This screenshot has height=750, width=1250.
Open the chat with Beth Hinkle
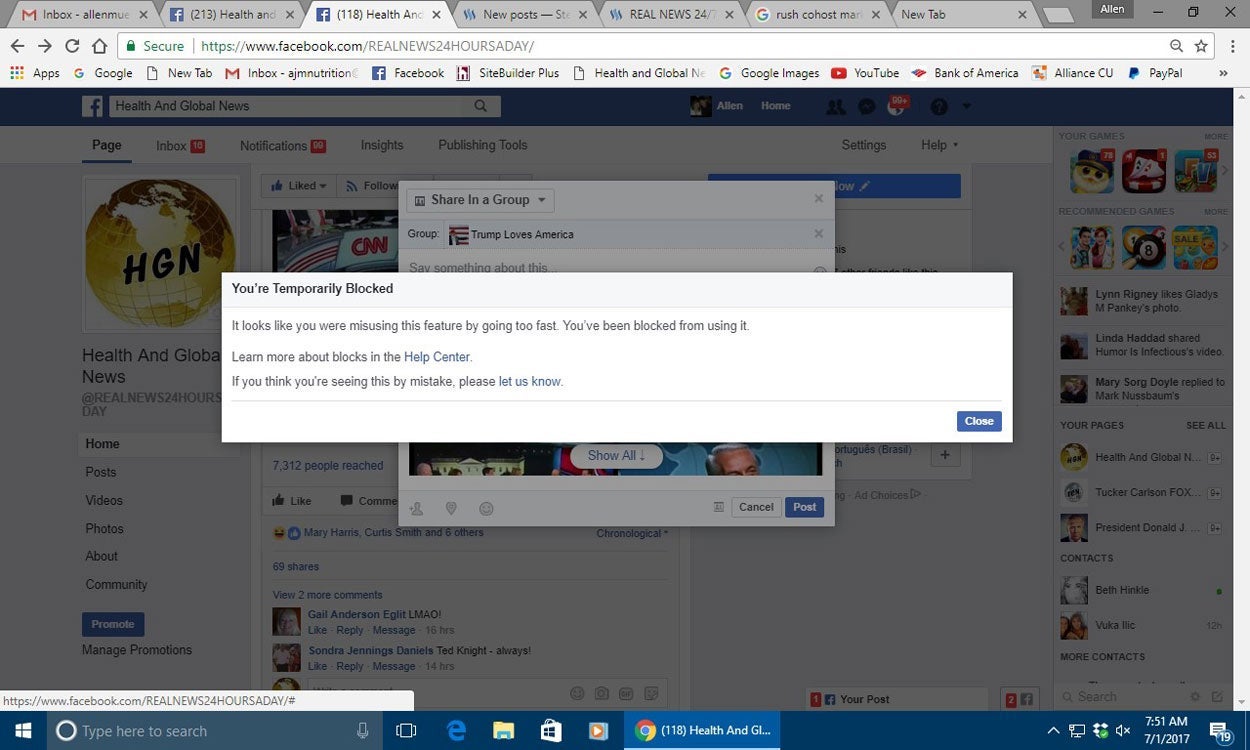pyautogui.click(x=1141, y=590)
